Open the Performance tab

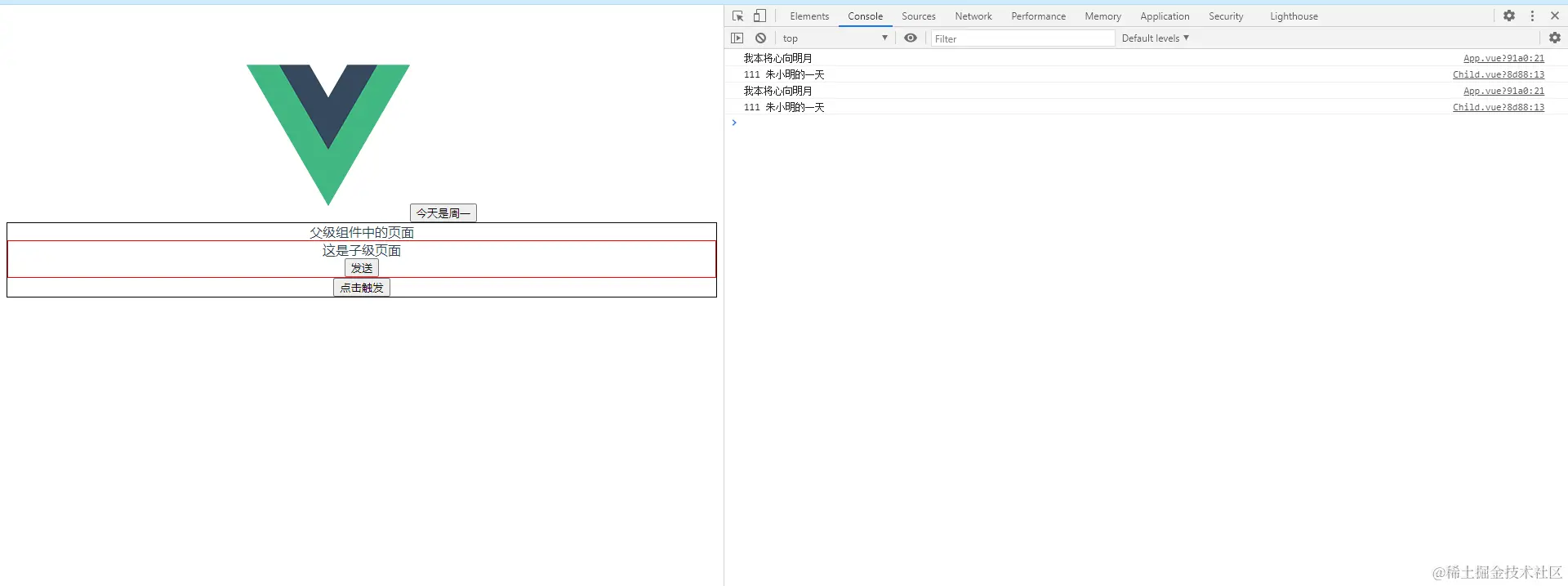pyautogui.click(x=1038, y=16)
